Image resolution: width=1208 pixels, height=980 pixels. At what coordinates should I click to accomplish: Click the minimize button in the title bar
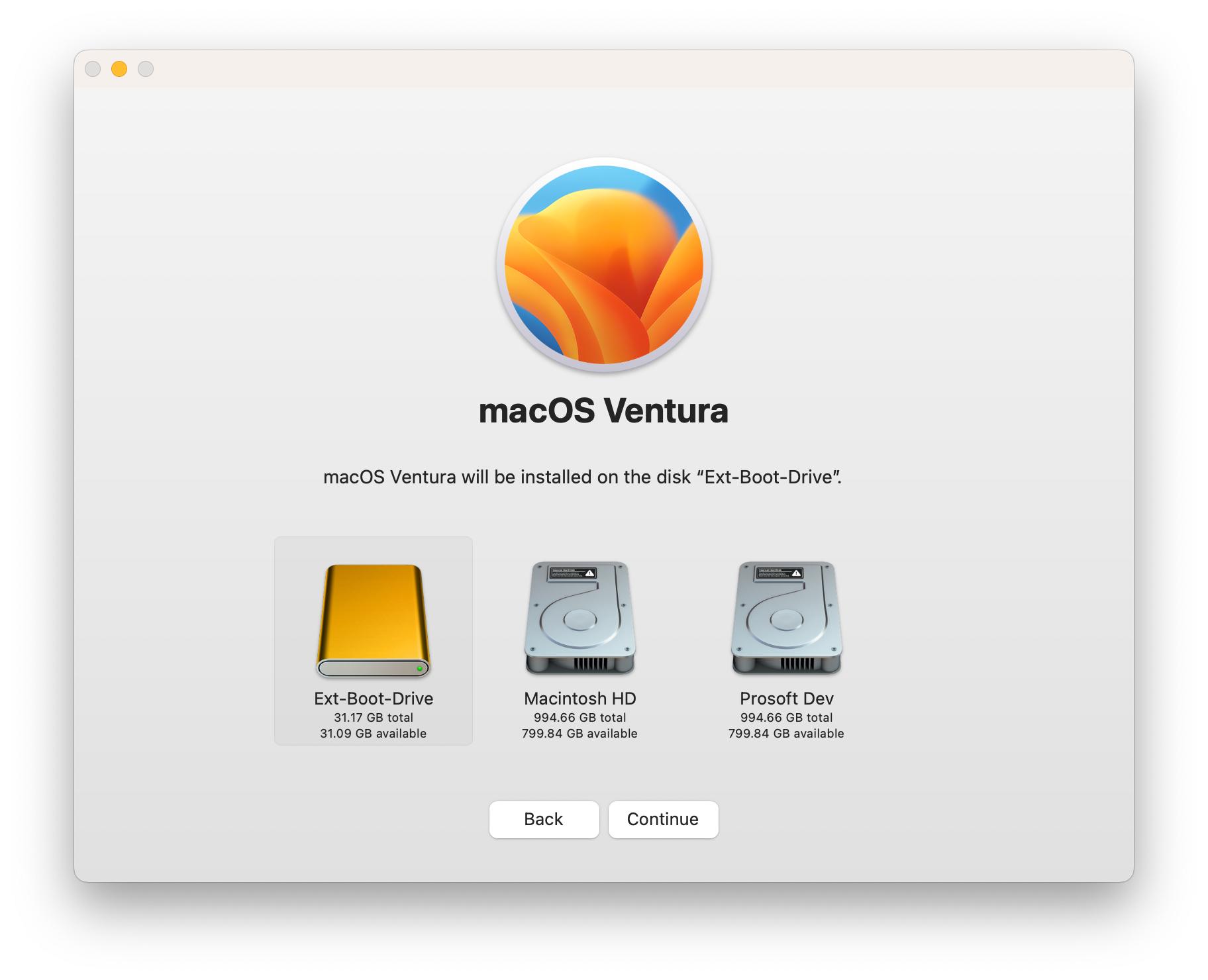click(x=119, y=68)
